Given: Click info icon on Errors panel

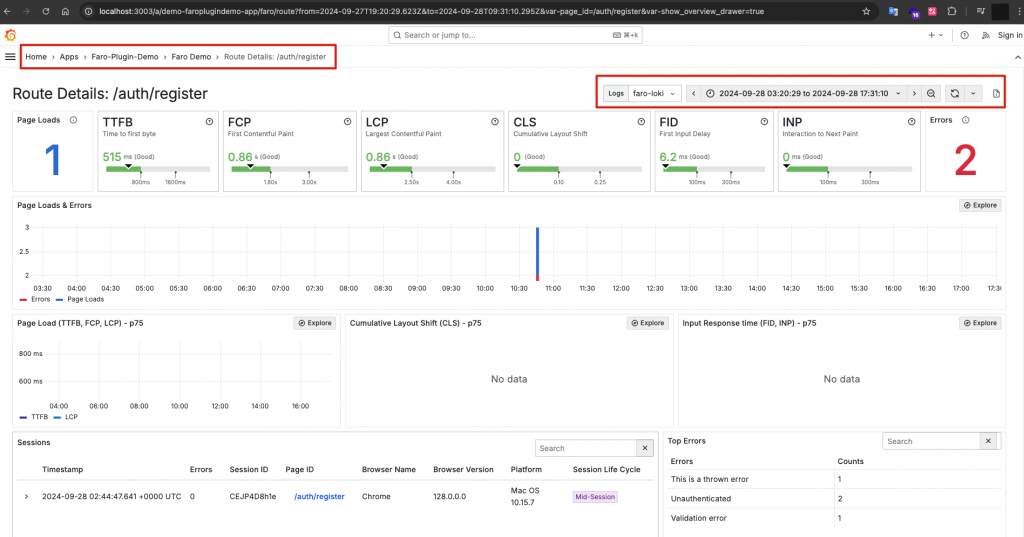Looking at the screenshot, I should point(965,120).
